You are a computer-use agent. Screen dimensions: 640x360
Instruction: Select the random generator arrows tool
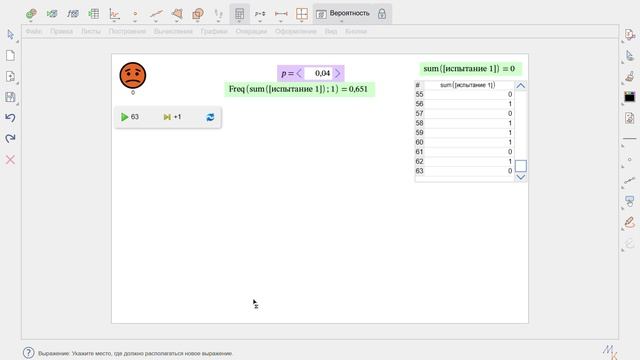coord(52,14)
